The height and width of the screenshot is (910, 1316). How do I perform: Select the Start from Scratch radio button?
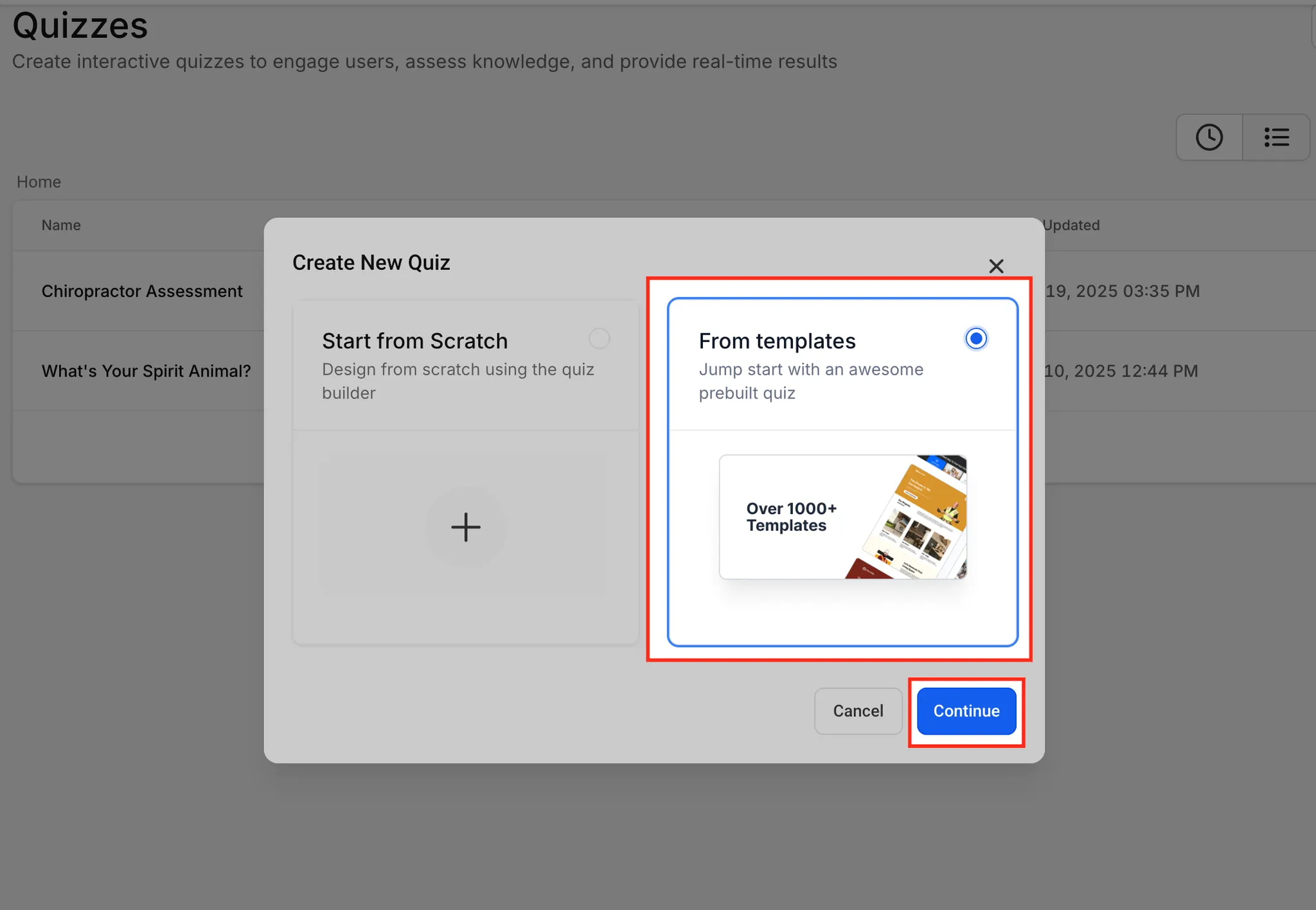click(x=599, y=339)
